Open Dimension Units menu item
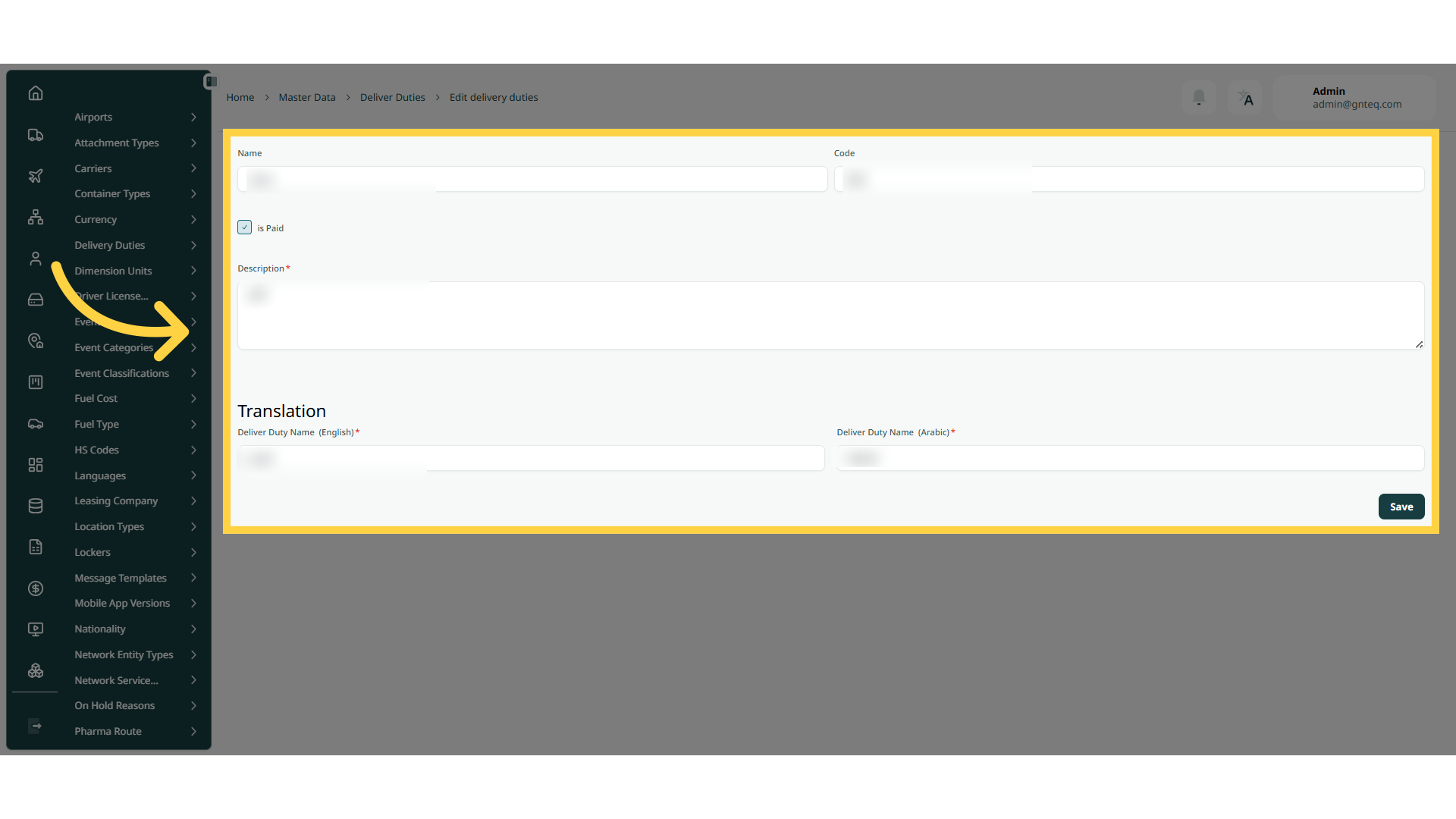 click(x=135, y=271)
